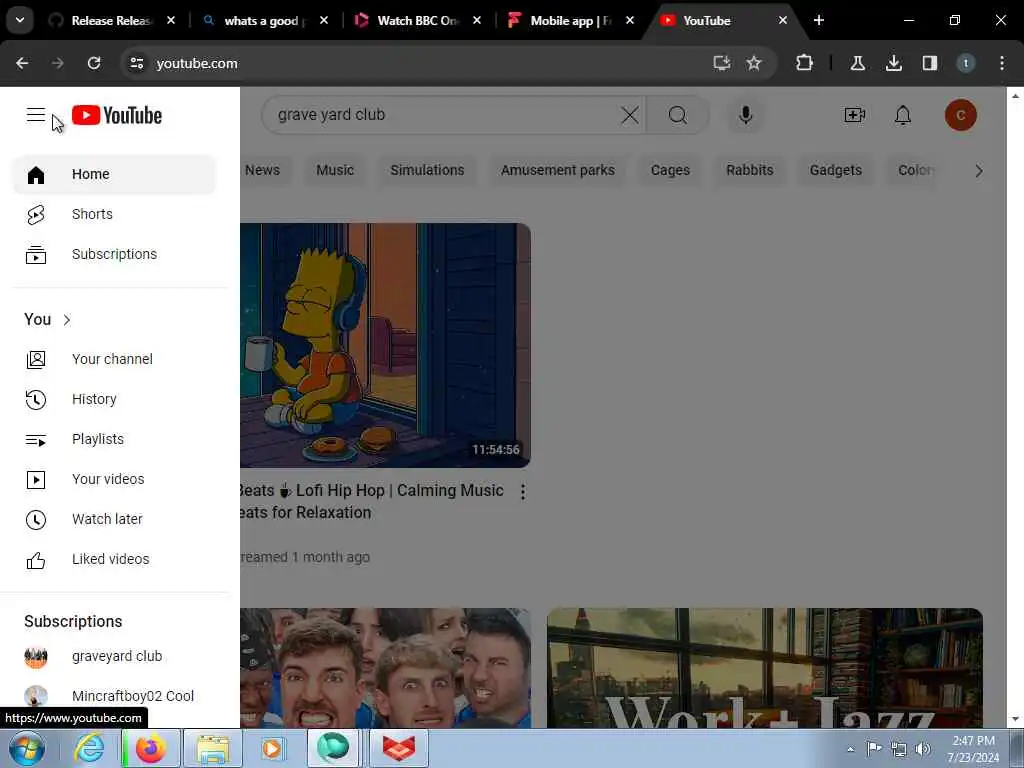This screenshot has height=768, width=1024.
Task: Open the browser extensions puzzle icon
Action: (x=805, y=63)
